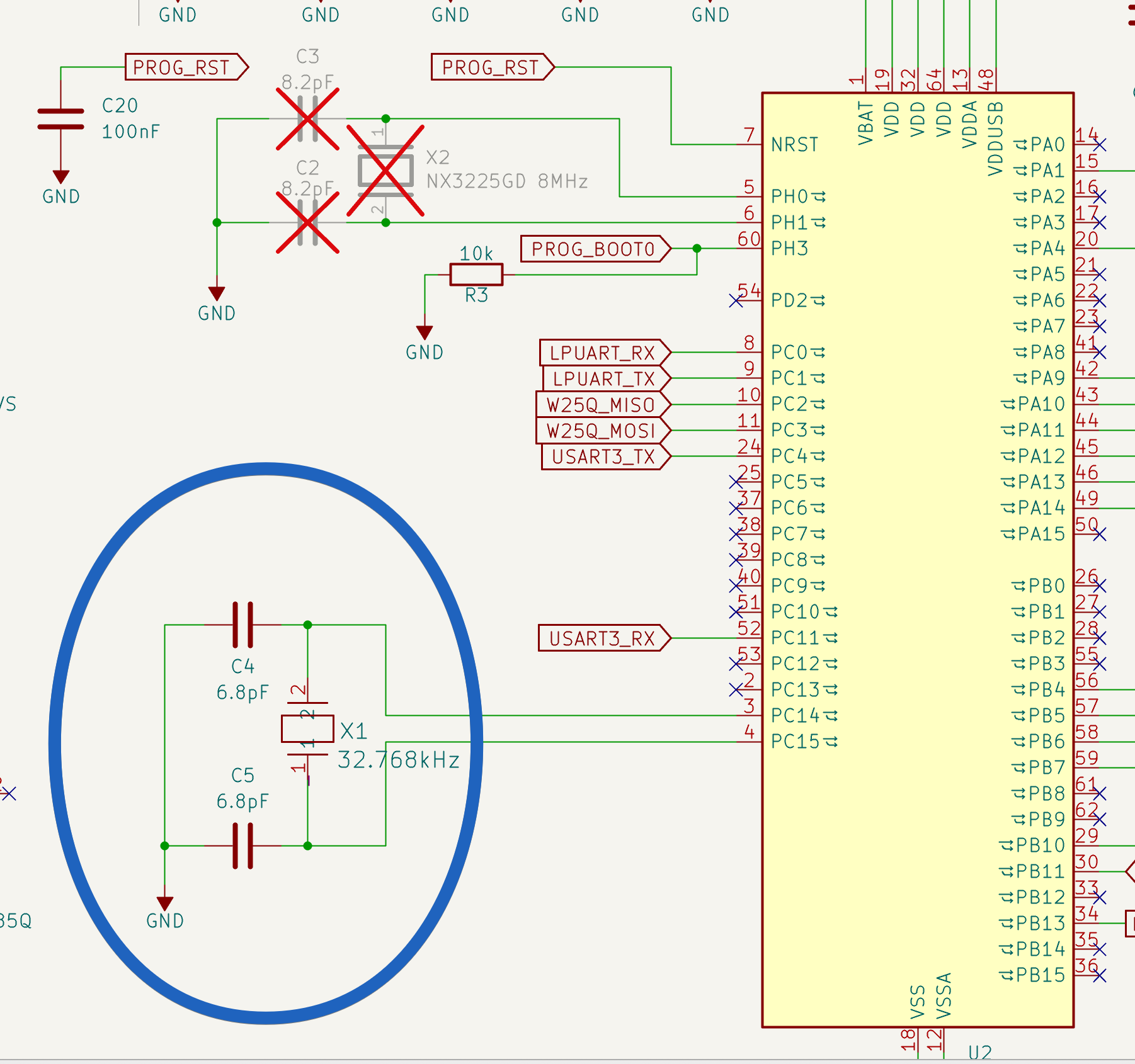
Task: Select capacitor C20 100nF
Action: 60,120
